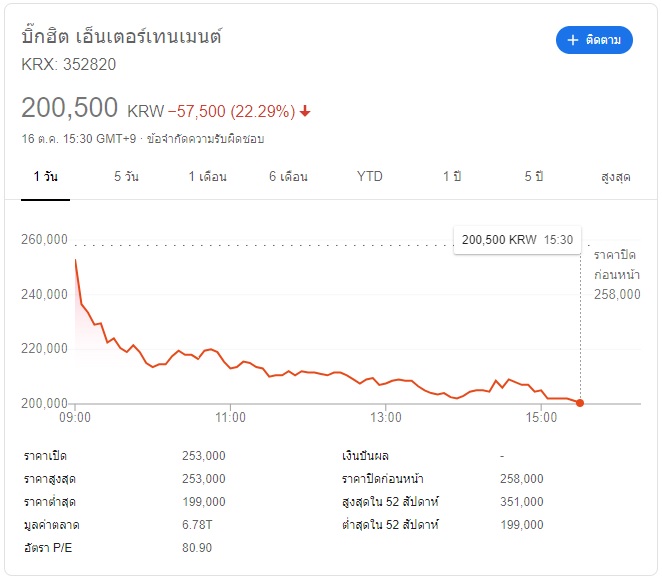
Task: Switch to the 6 เดือน tab
Action: coord(288,176)
